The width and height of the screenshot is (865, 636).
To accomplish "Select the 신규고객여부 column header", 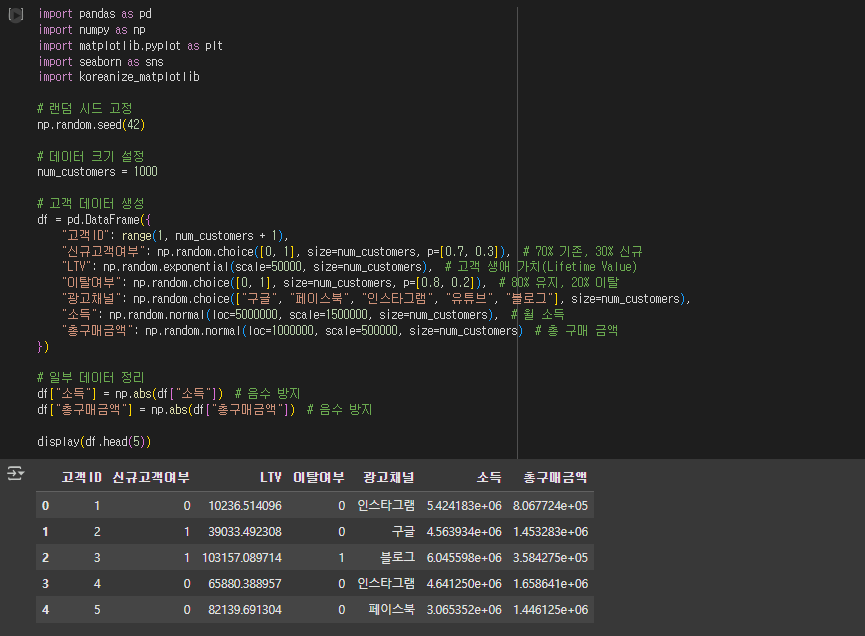I will [x=151, y=477].
